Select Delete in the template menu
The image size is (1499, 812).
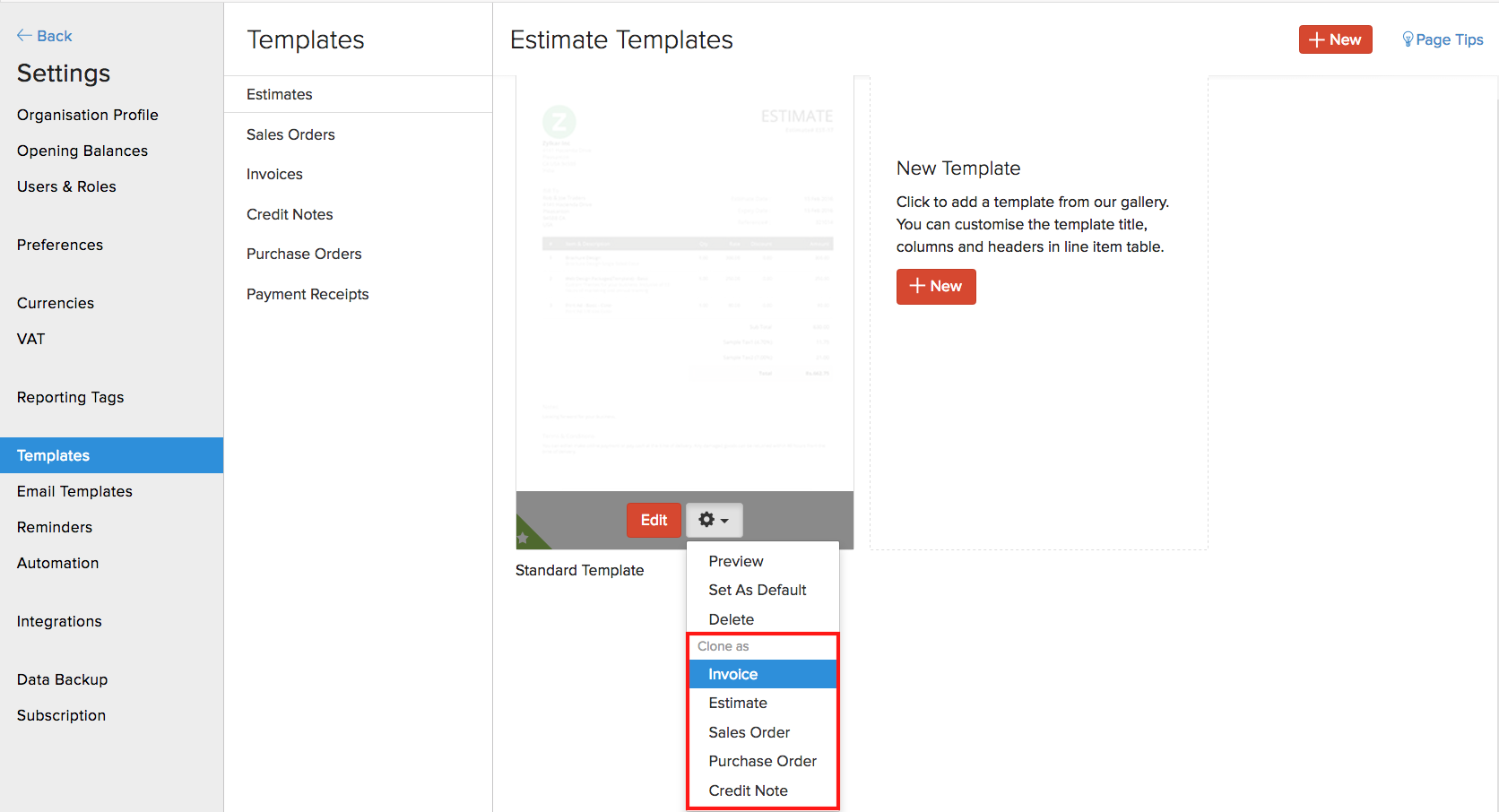(x=732, y=619)
